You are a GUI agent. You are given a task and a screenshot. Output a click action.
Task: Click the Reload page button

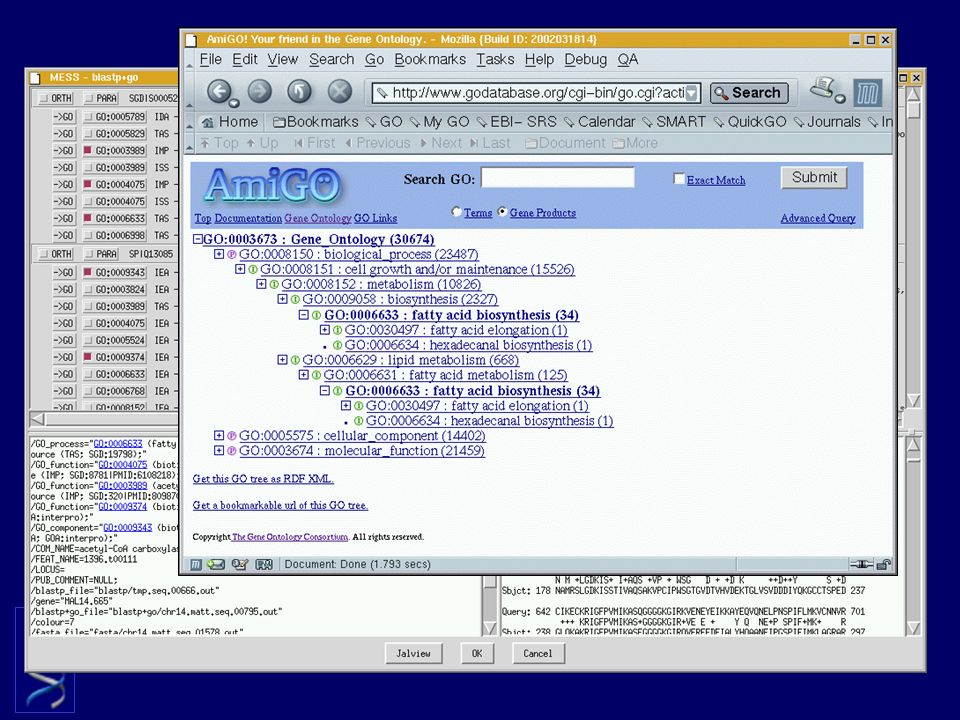tap(299, 92)
